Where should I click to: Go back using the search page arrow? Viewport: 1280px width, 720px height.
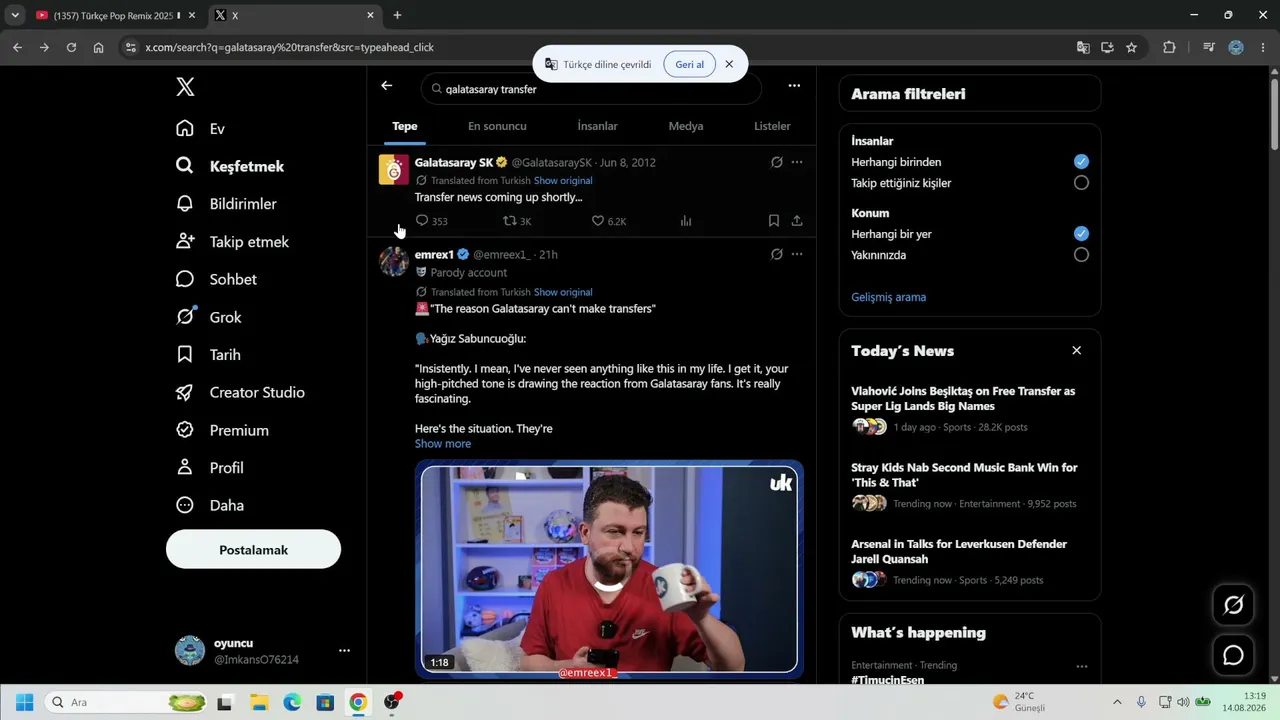pyautogui.click(x=387, y=86)
